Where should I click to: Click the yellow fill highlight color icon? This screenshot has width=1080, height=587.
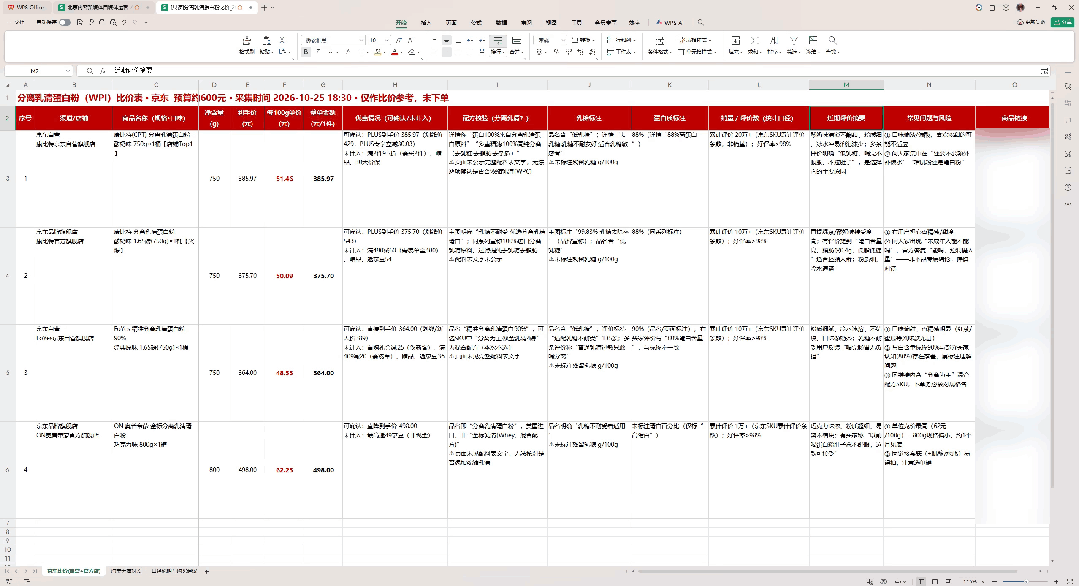tap(377, 52)
